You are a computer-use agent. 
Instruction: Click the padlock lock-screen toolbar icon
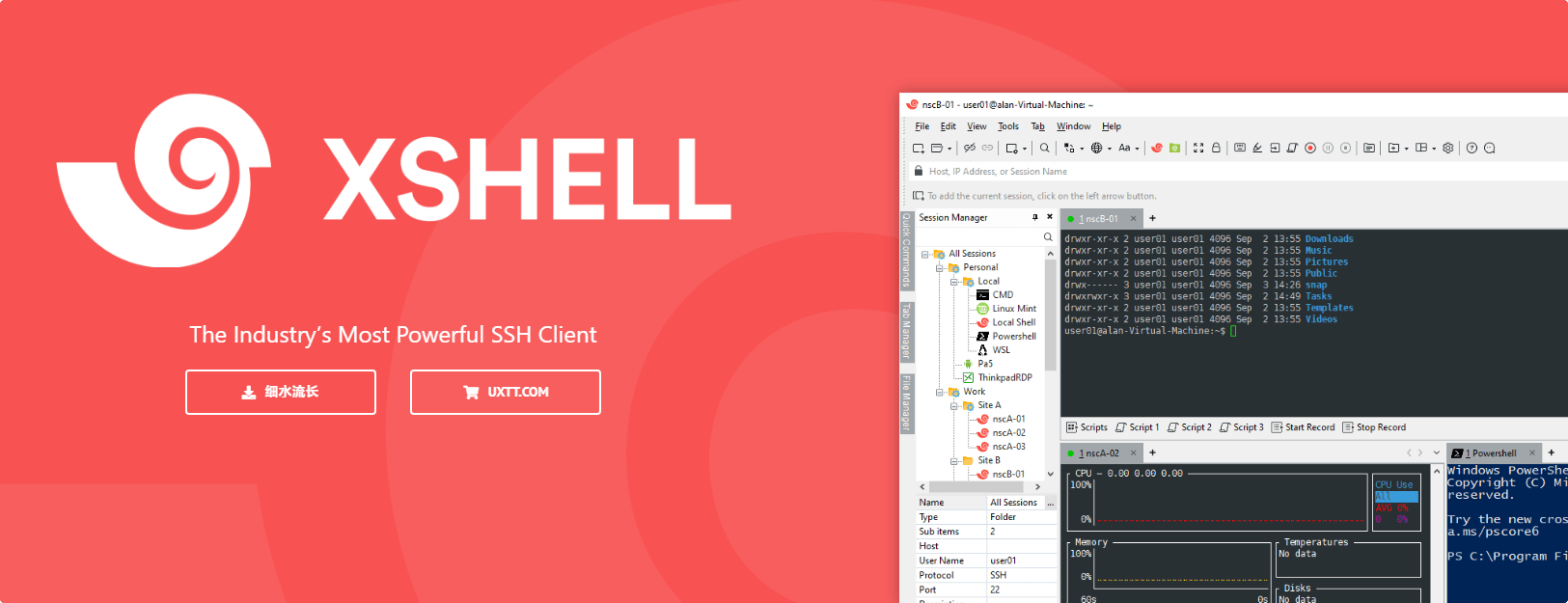click(x=1216, y=149)
